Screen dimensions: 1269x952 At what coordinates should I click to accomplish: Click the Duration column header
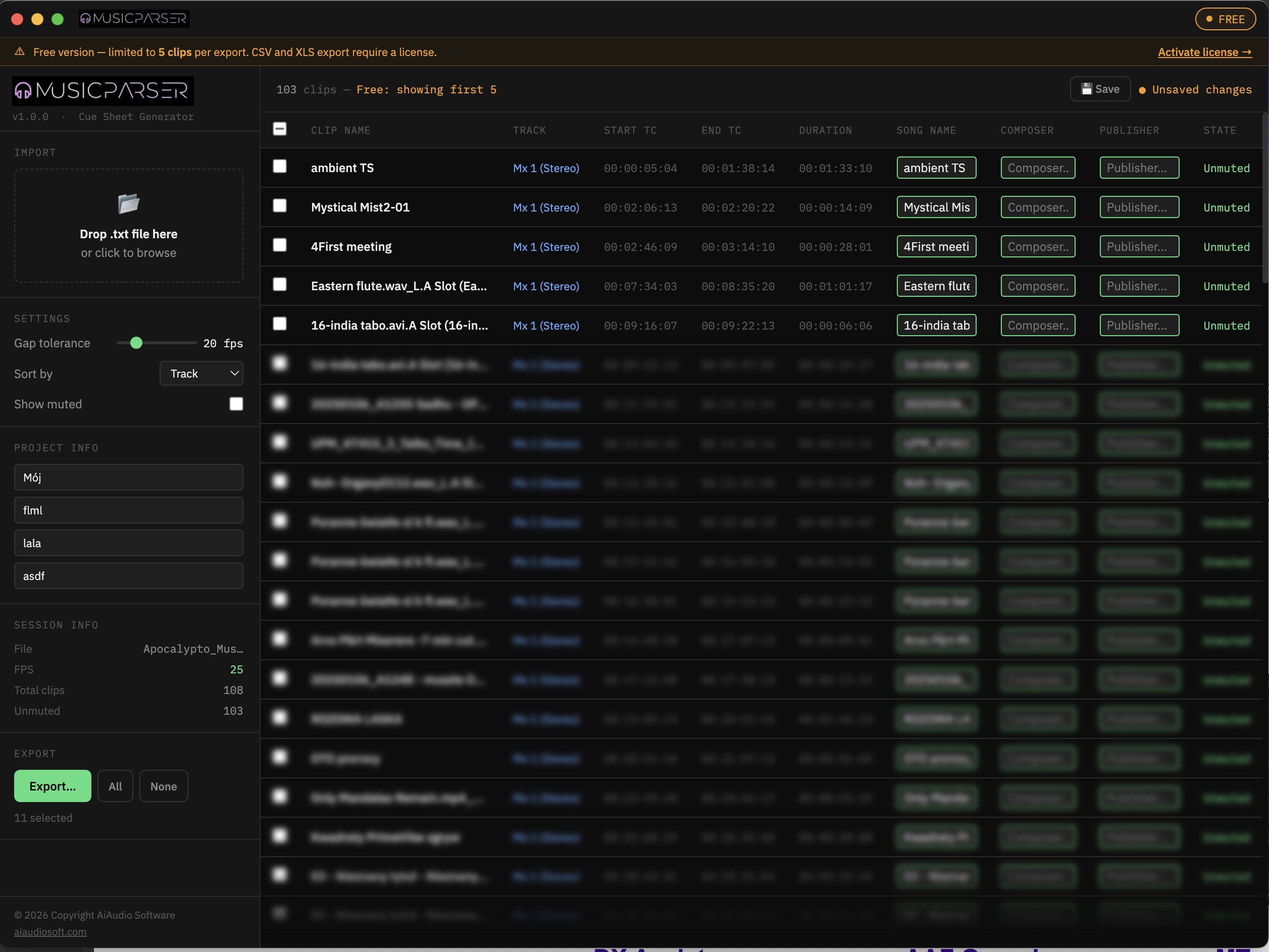[x=825, y=130]
